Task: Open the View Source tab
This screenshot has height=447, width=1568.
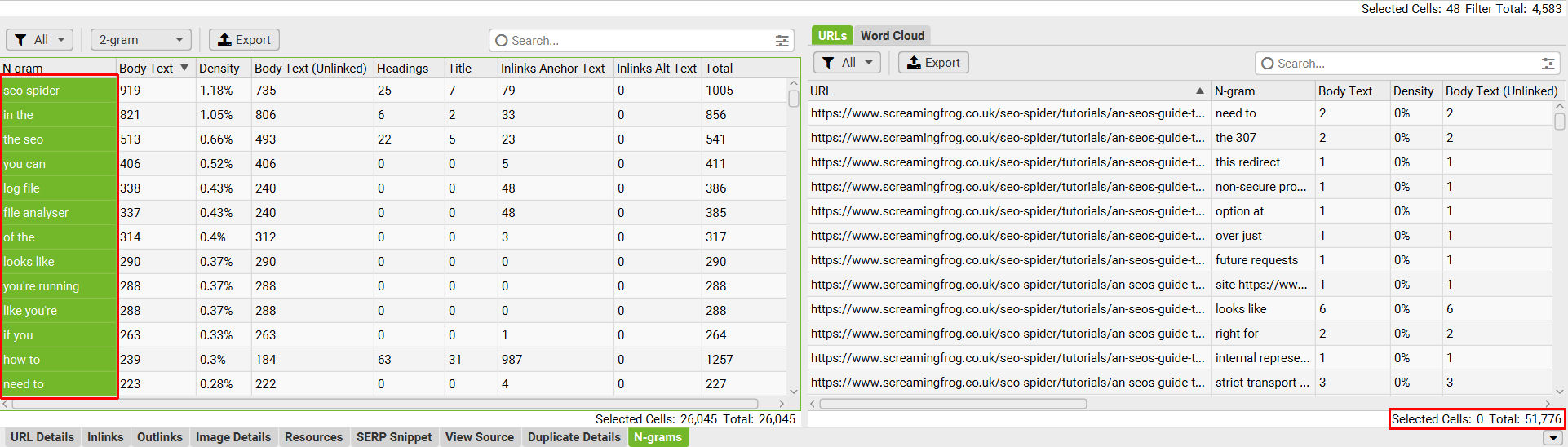Action: [480, 437]
